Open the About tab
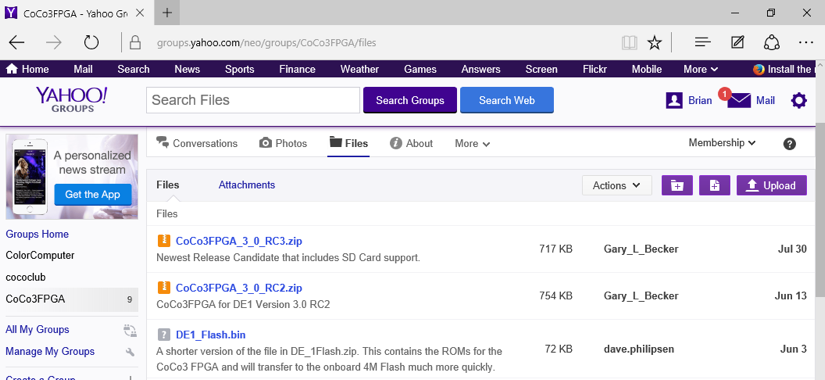The height and width of the screenshot is (380, 825). (411, 143)
